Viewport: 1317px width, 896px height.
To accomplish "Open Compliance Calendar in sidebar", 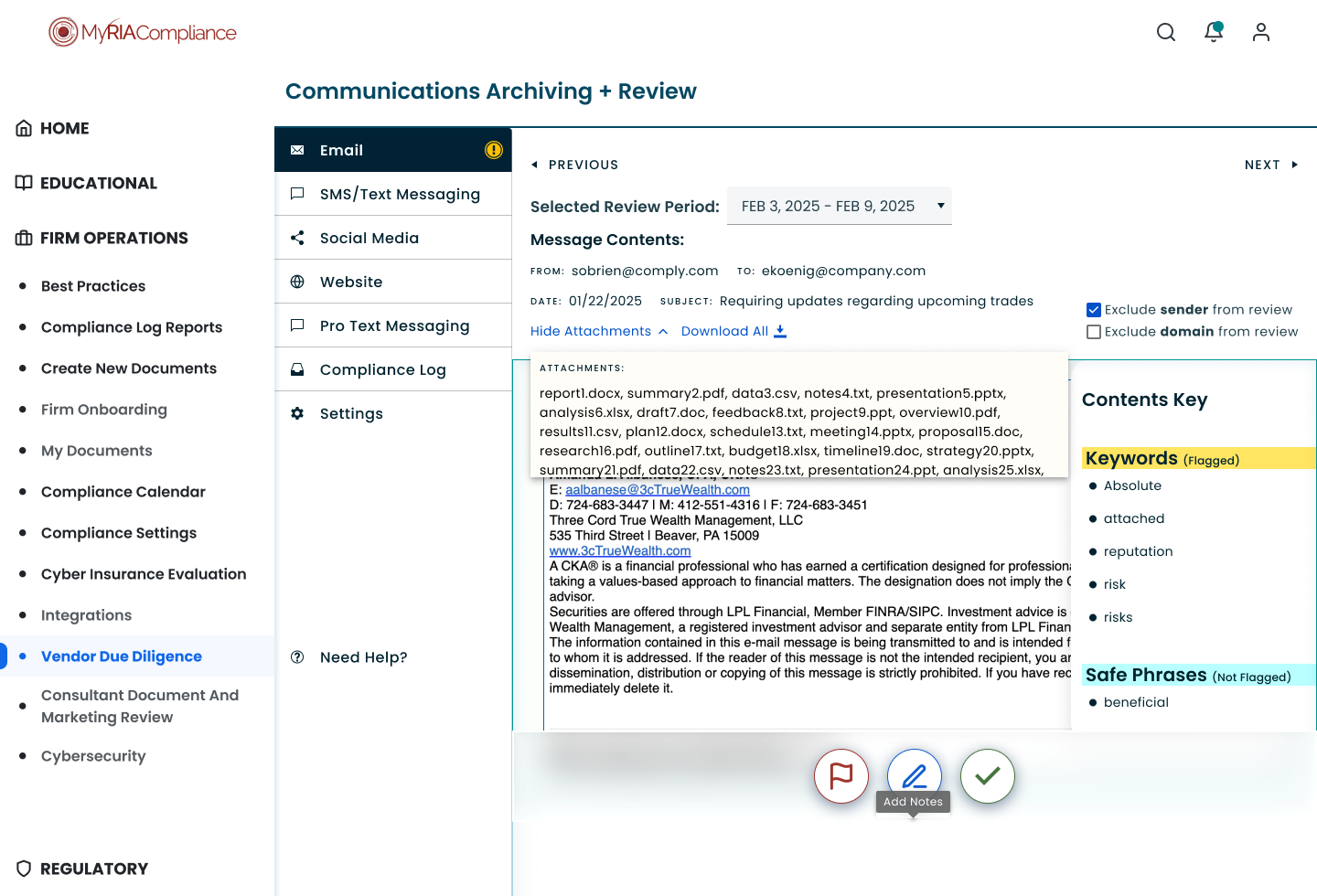I will click(123, 492).
